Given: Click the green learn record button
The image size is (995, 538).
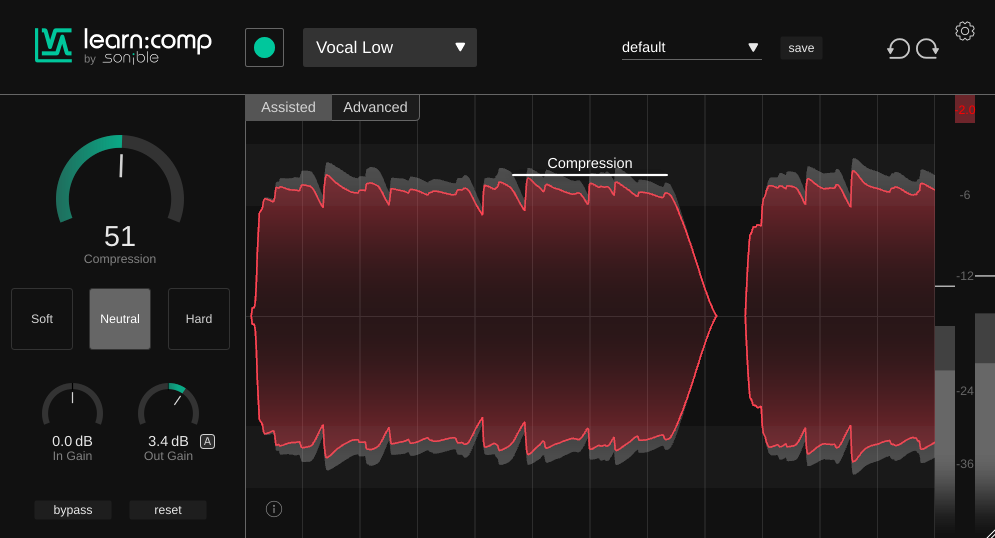Looking at the screenshot, I should click(x=265, y=48).
